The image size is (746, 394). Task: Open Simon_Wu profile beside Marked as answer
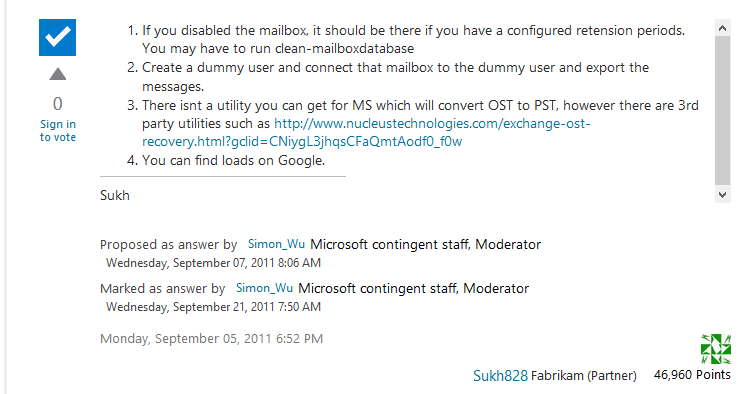(x=264, y=288)
